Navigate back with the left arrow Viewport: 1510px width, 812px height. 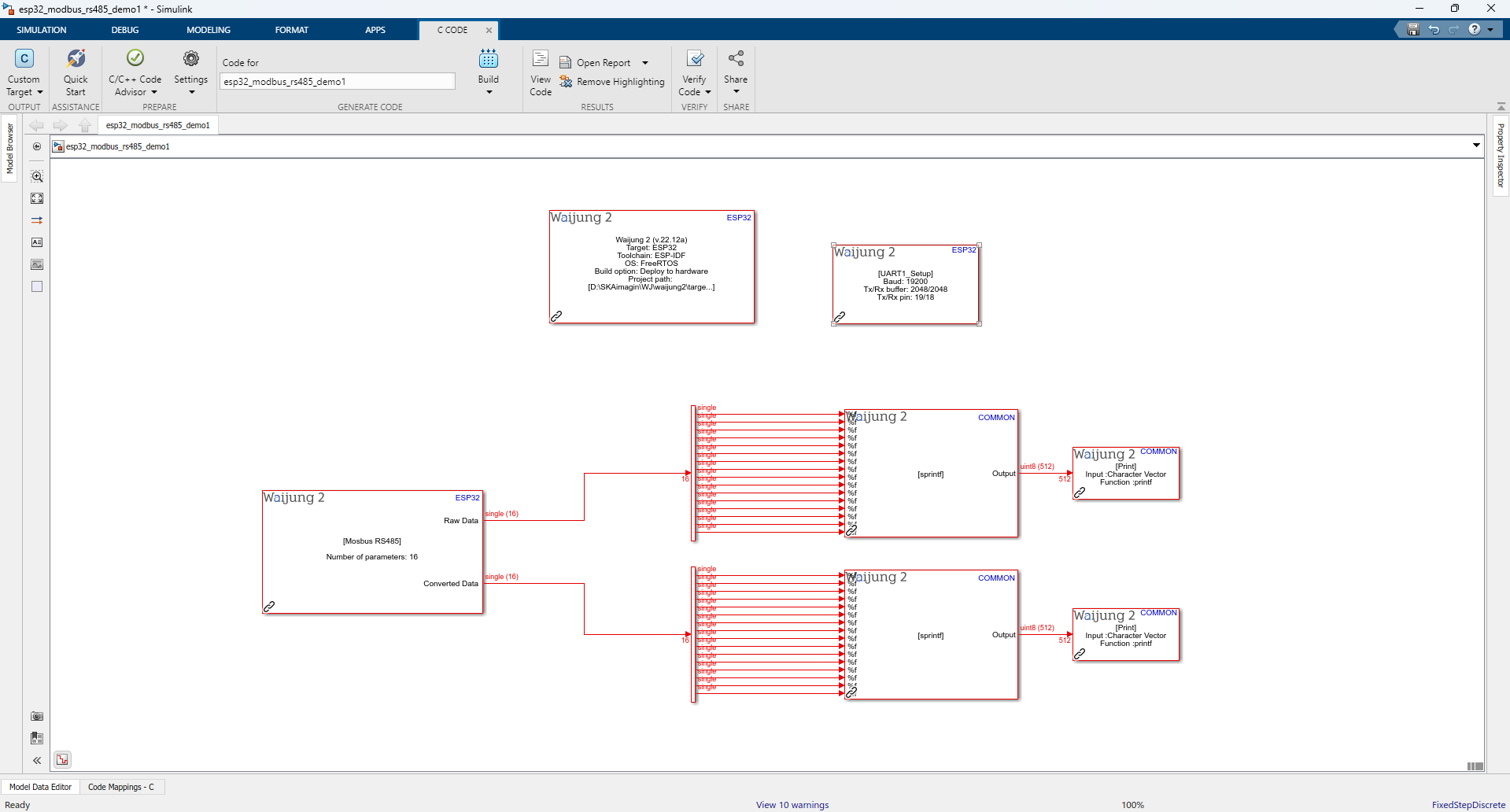pos(37,125)
